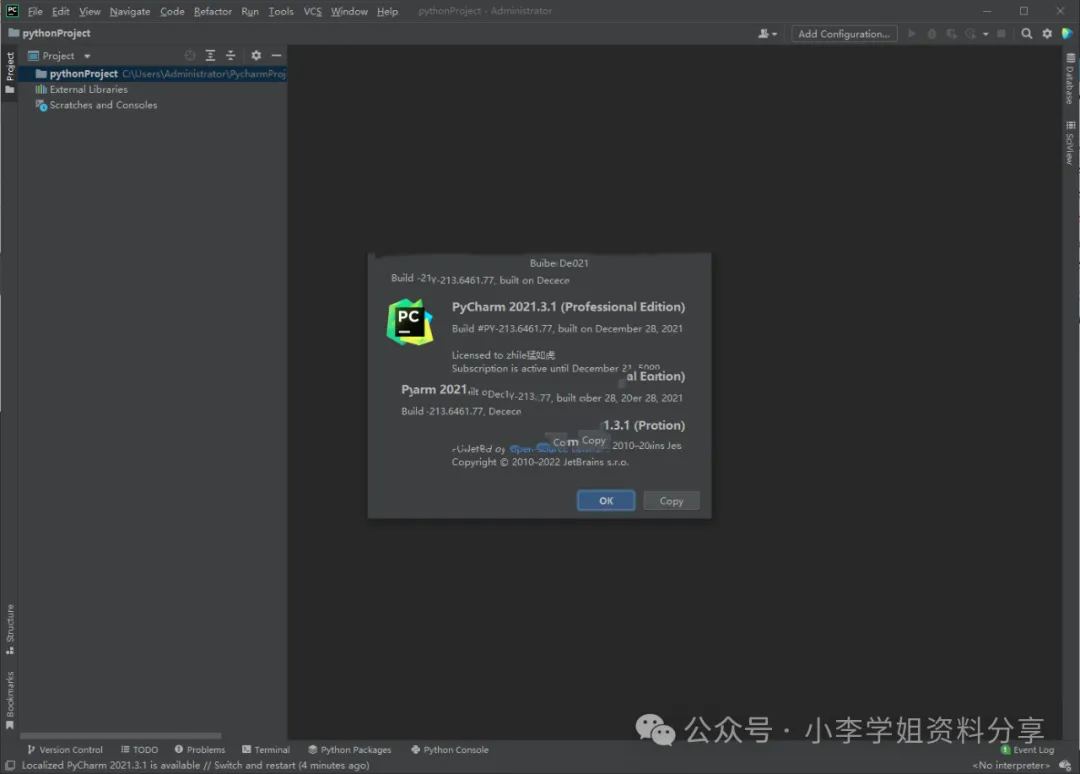
Task: Open the Code menu
Action: [172, 11]
